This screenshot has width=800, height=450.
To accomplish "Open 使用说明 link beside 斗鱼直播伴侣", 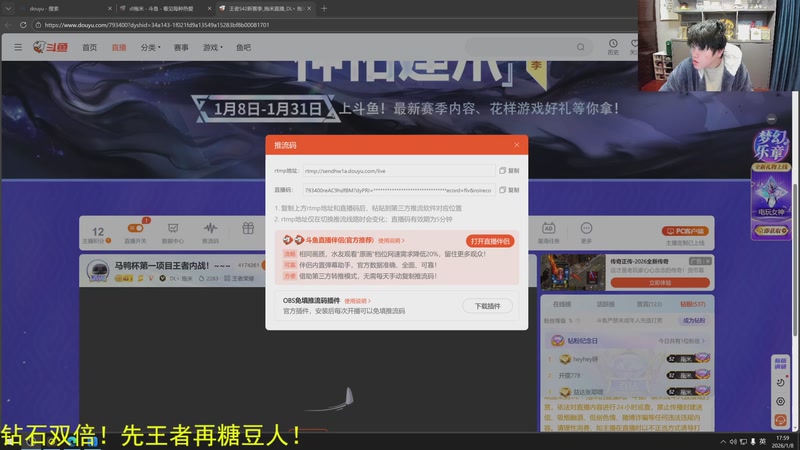I will click(391, 240).
